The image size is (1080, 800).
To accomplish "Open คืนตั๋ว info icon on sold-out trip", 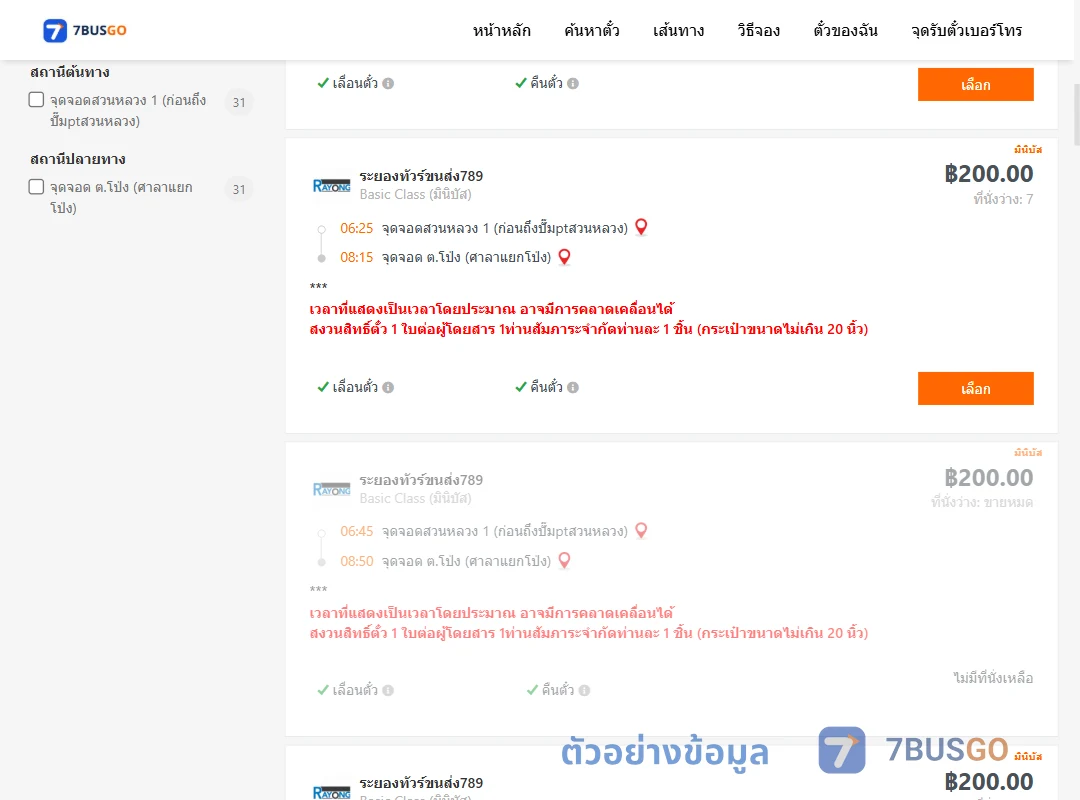I will [584, 690].
